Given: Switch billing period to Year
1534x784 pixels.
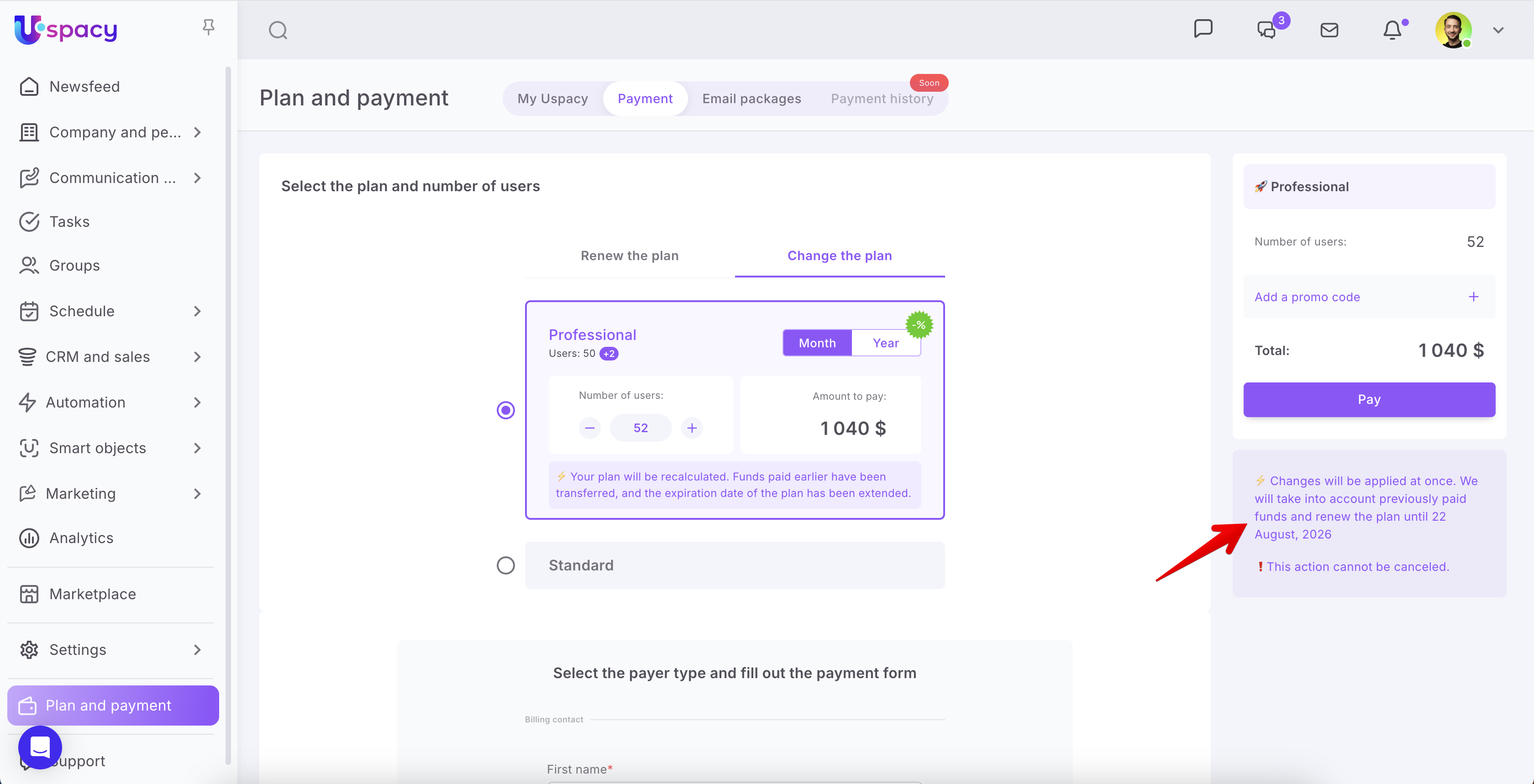Looking at the screenshot, I should [x=886, y=343].
